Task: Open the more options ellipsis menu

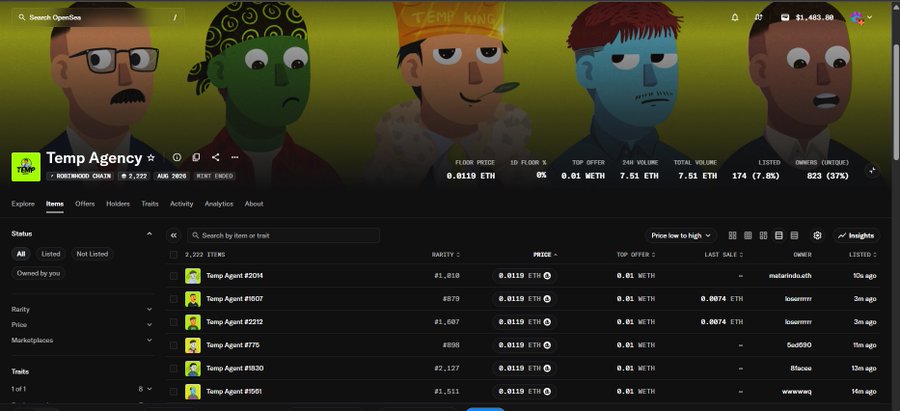Action: (235, 157)
